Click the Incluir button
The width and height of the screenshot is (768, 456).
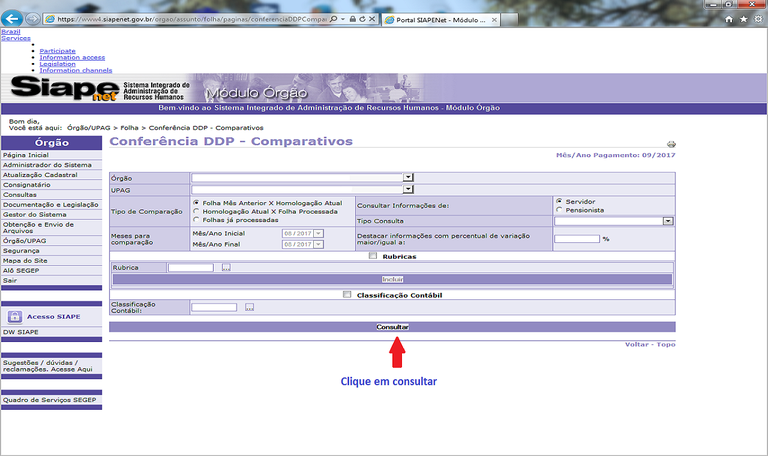(392, 279)
